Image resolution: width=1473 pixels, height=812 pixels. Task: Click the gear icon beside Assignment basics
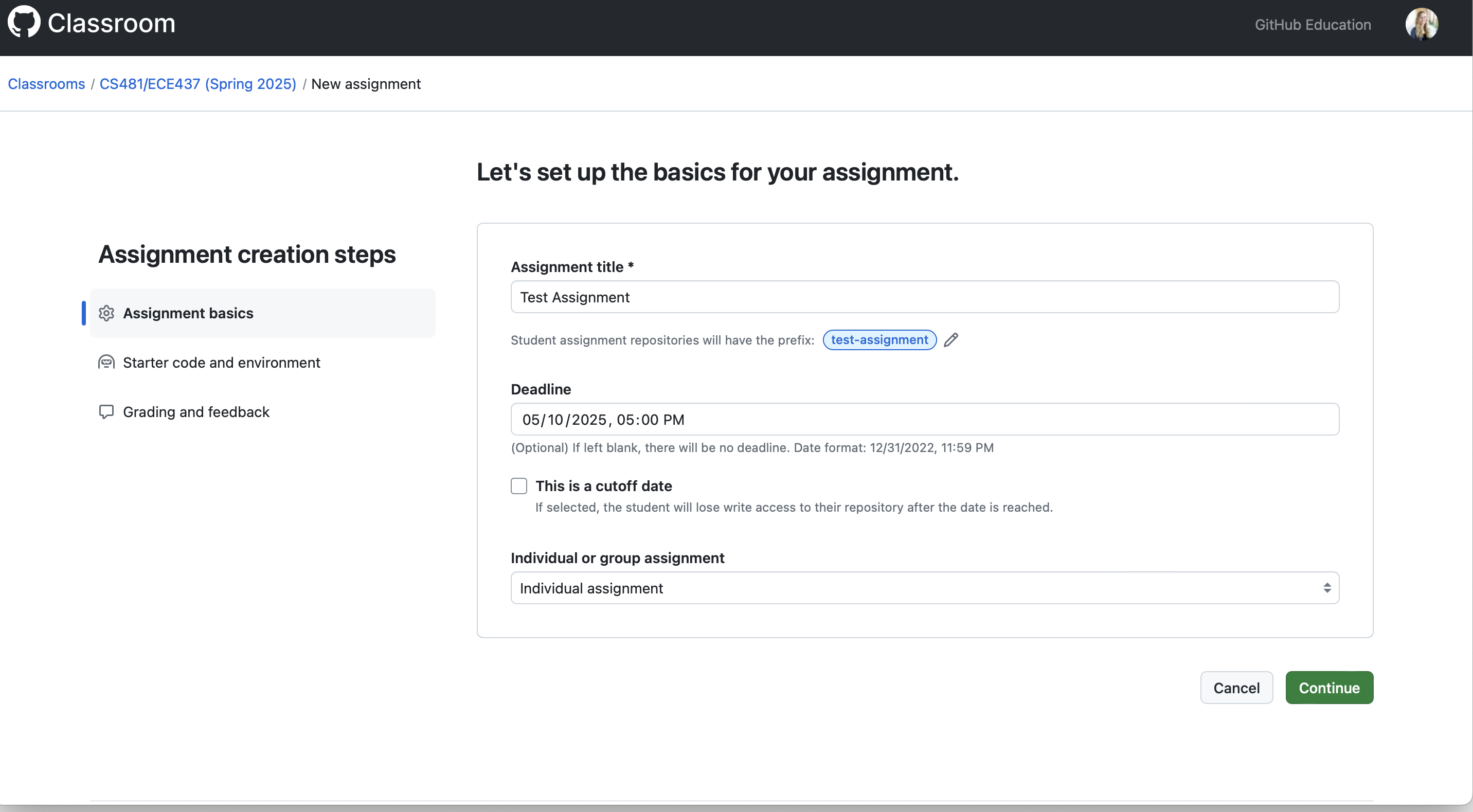pyautogui.click(x=106, y=313)
